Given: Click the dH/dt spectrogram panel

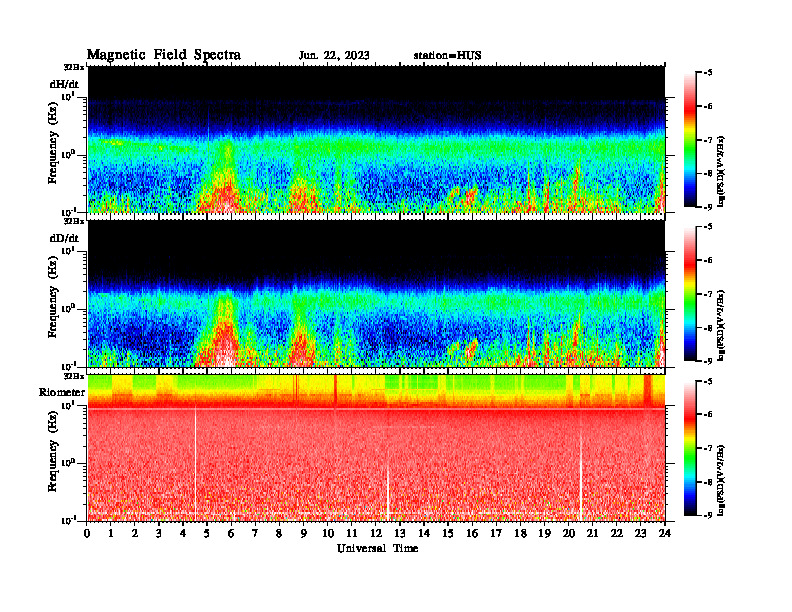Looking at the screenshot, I should 376,139.
